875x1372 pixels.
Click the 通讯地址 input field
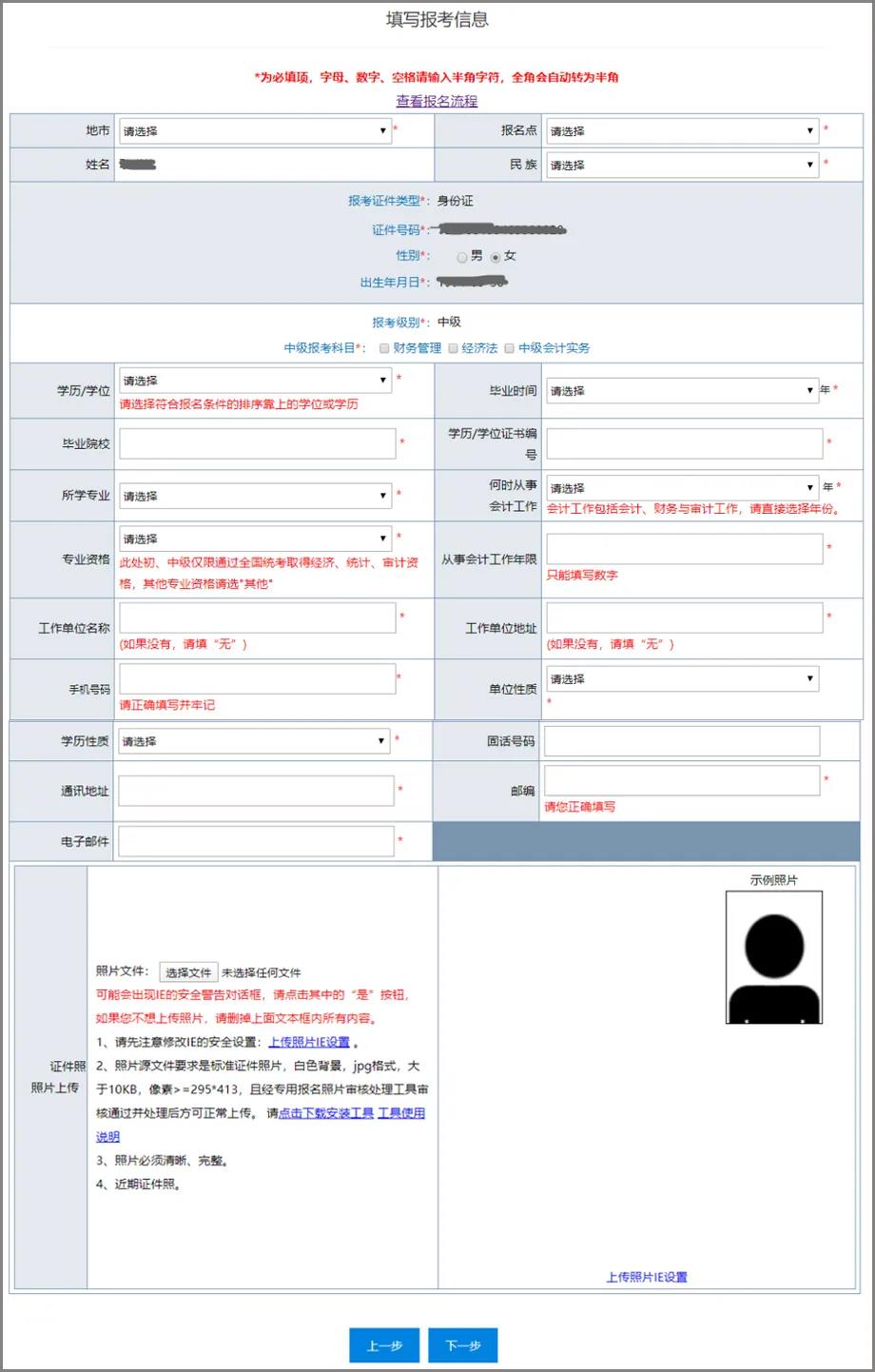256,791
